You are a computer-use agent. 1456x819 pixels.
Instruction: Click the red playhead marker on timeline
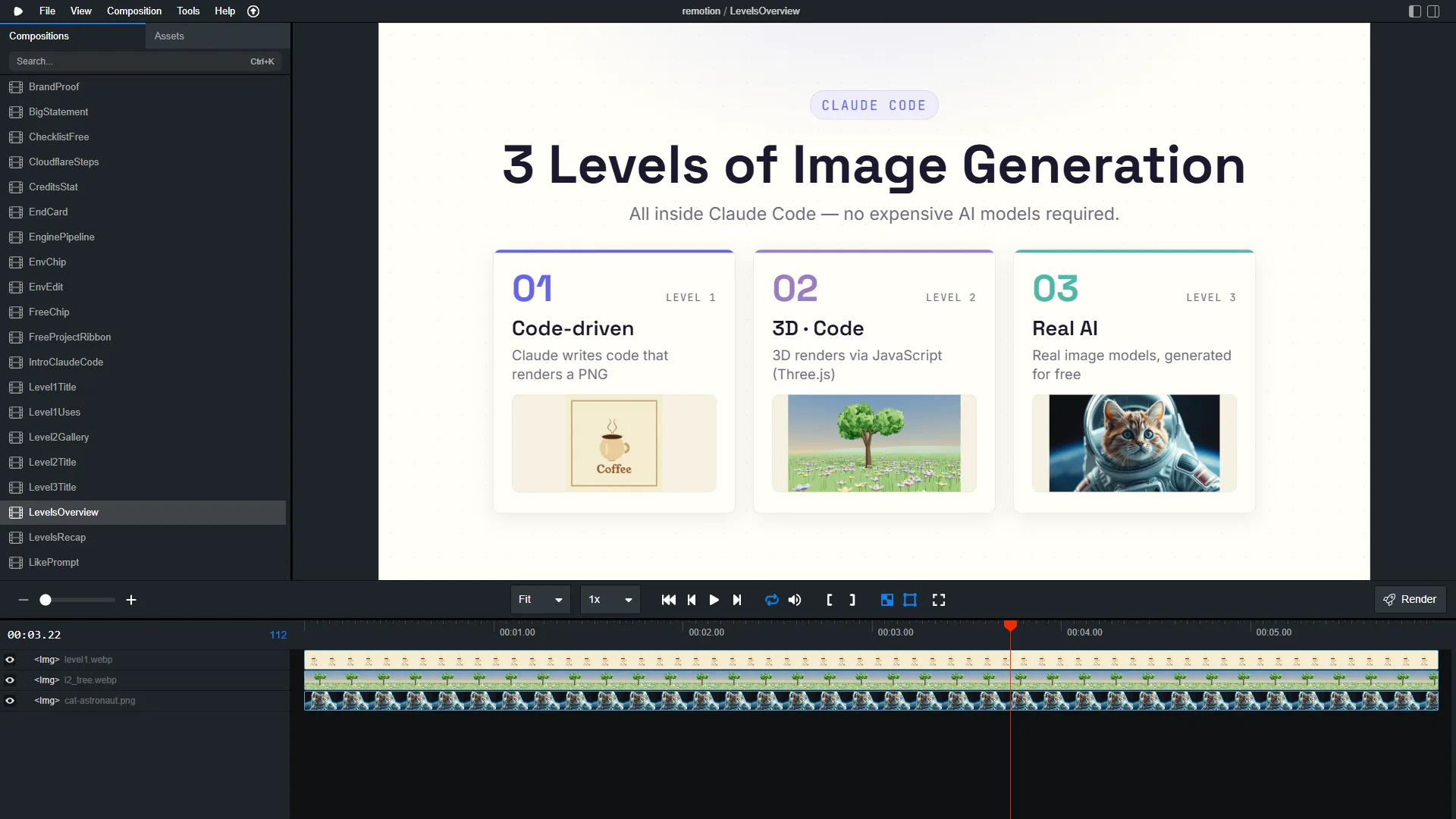(x=1010, y=626)
